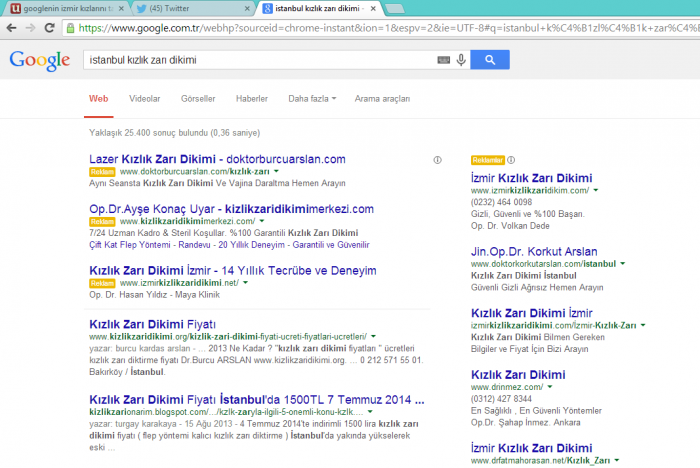This screenshot has width=700, height=468.
Task: Open Kızlık Zarı Dikimi Fiyatı result
Action: tap(152, 324)
